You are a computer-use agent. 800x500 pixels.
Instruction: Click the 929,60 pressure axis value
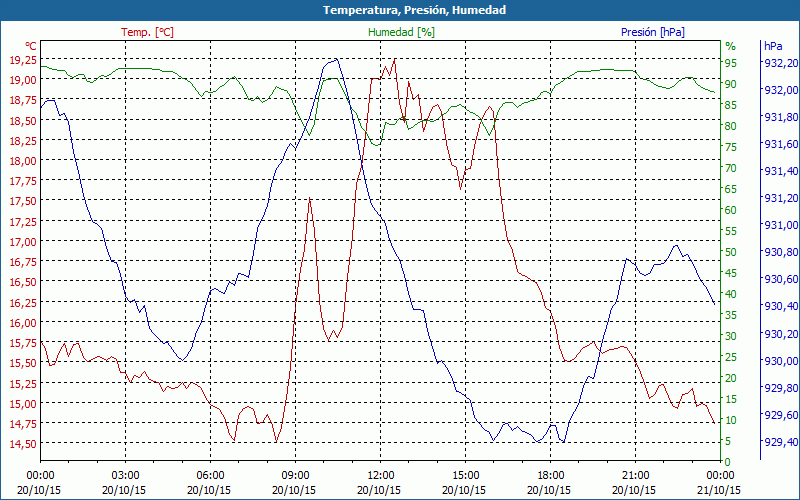[x=780, y=415]
